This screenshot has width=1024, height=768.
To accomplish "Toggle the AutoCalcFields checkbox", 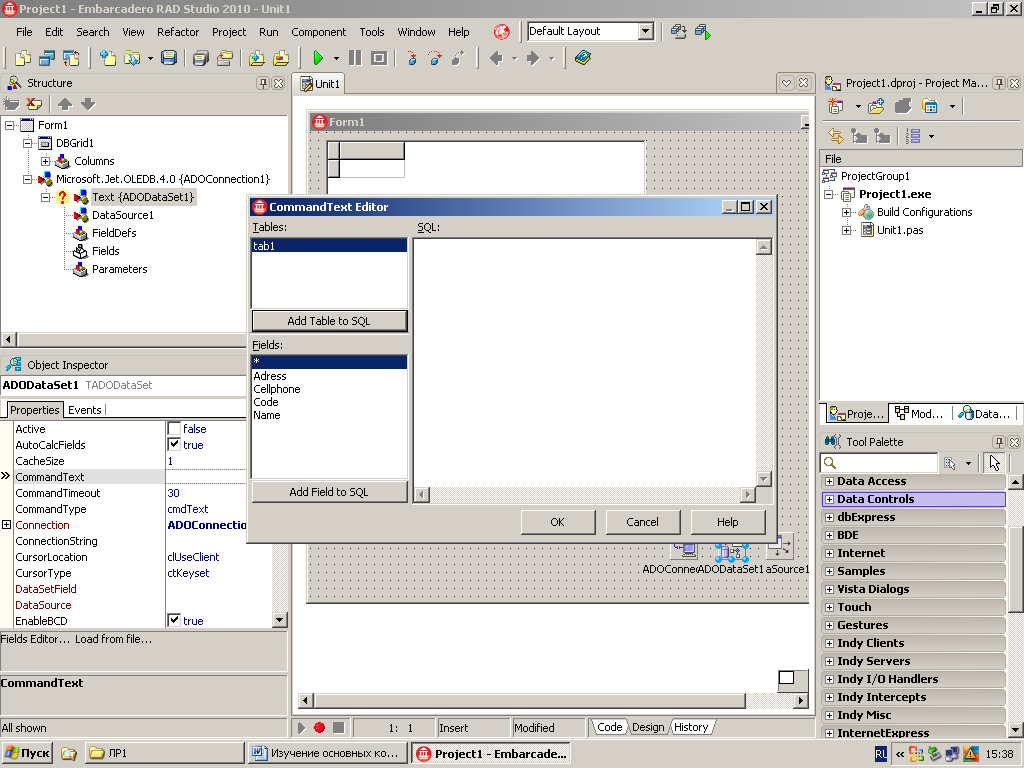I will (174, 445).
